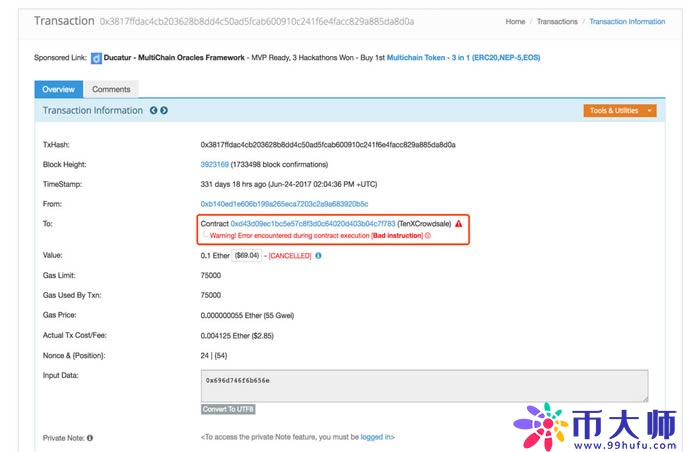Select the Overview tab

(58, 89)
